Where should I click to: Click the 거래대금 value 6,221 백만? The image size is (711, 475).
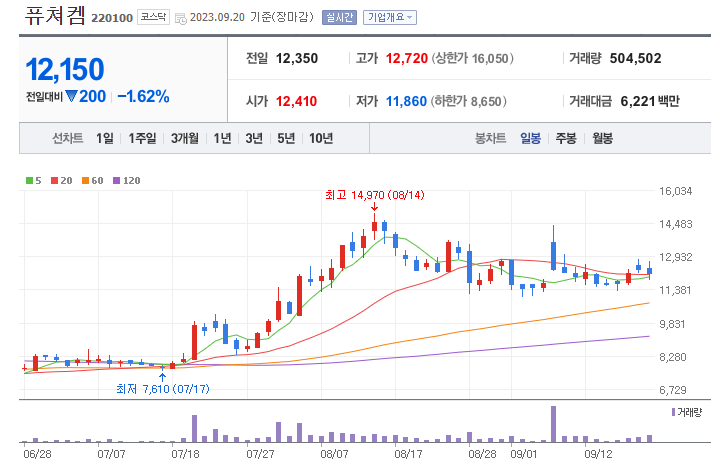(650, 101)
